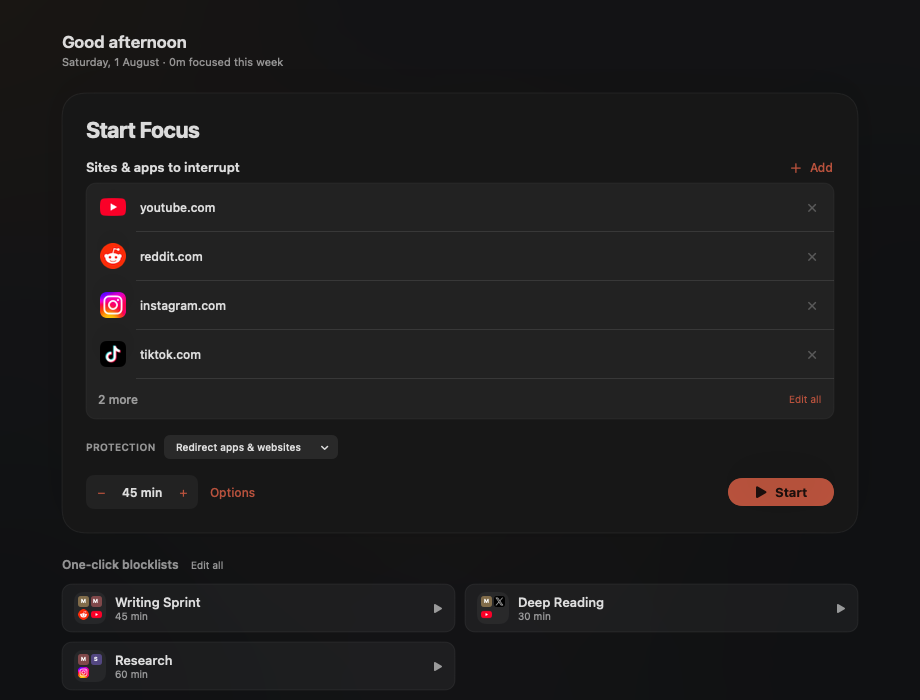
Task: Start the focus session
Action: [780, 492]
